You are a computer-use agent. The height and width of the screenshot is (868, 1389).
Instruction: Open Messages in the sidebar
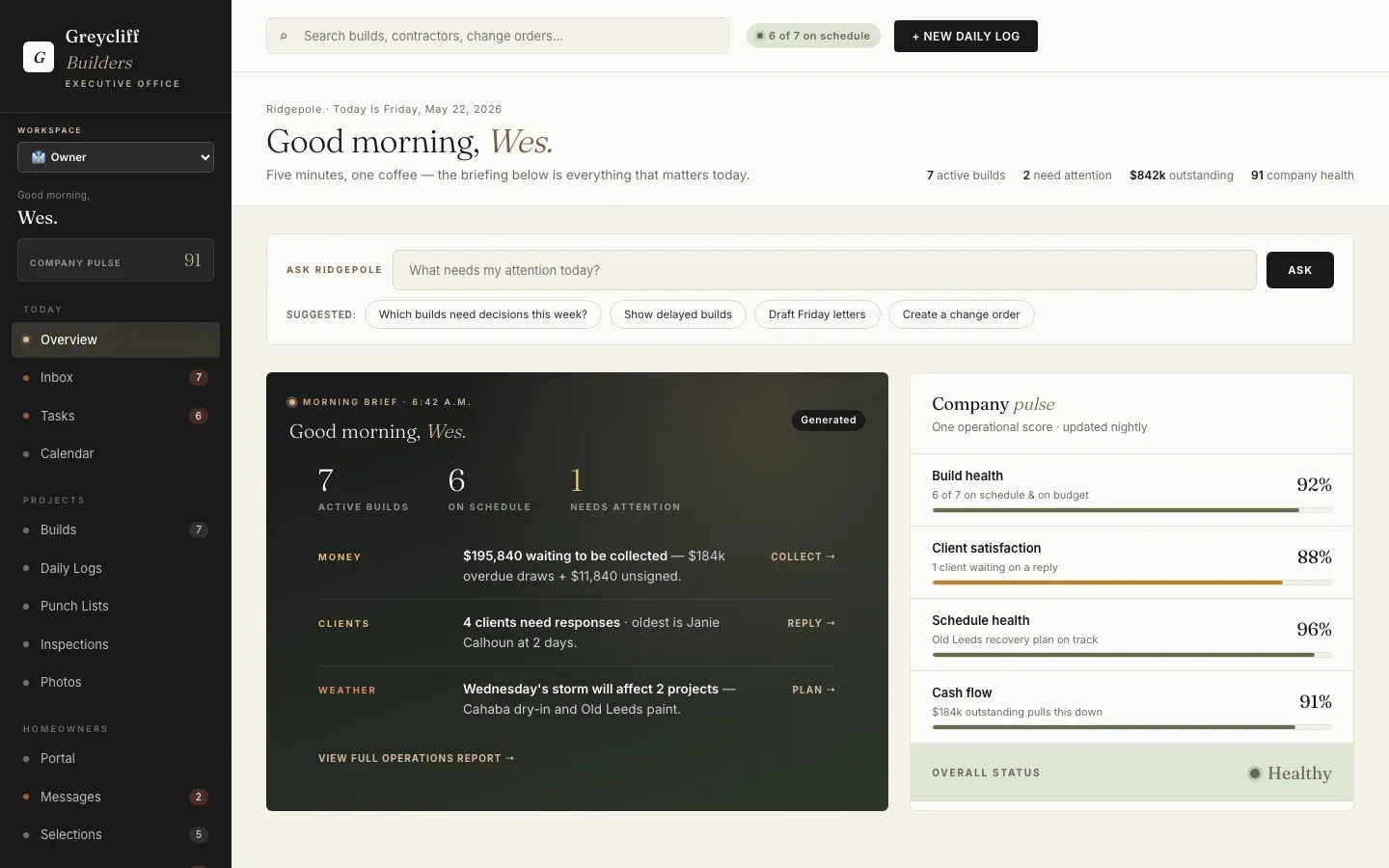116,797
